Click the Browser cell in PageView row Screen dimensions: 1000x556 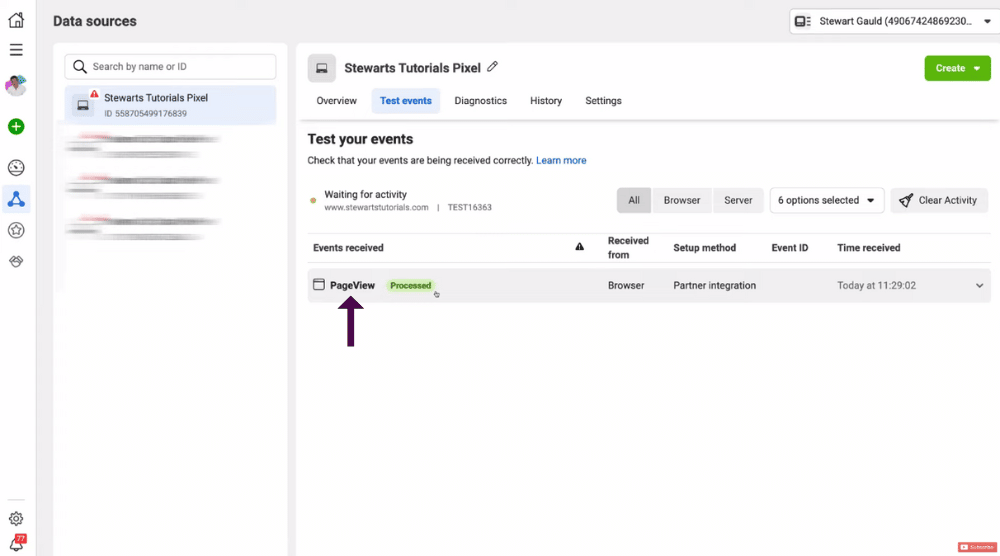pos(626,285)
